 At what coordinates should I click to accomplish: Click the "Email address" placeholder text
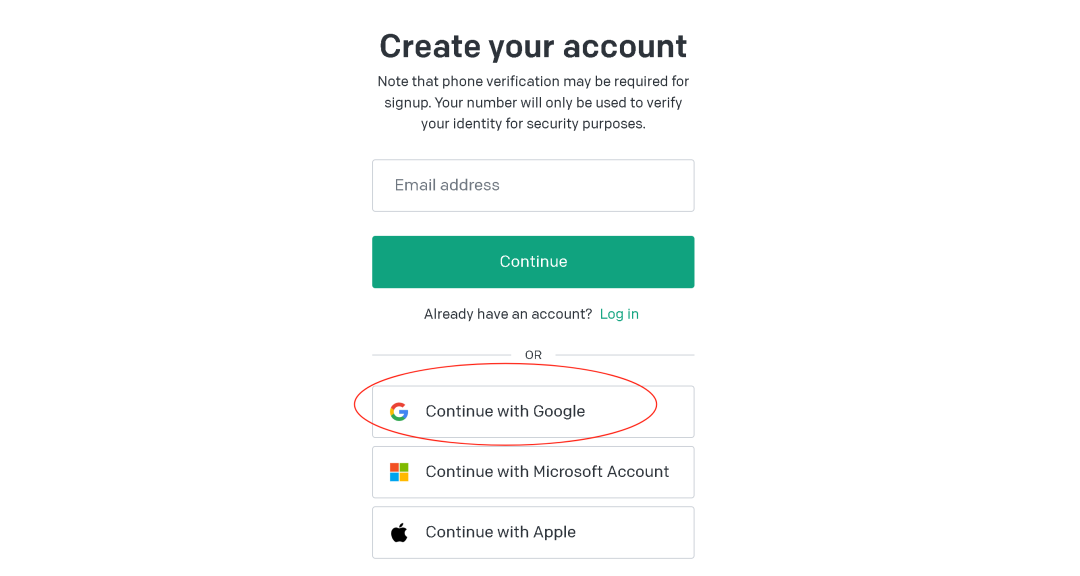447,185
